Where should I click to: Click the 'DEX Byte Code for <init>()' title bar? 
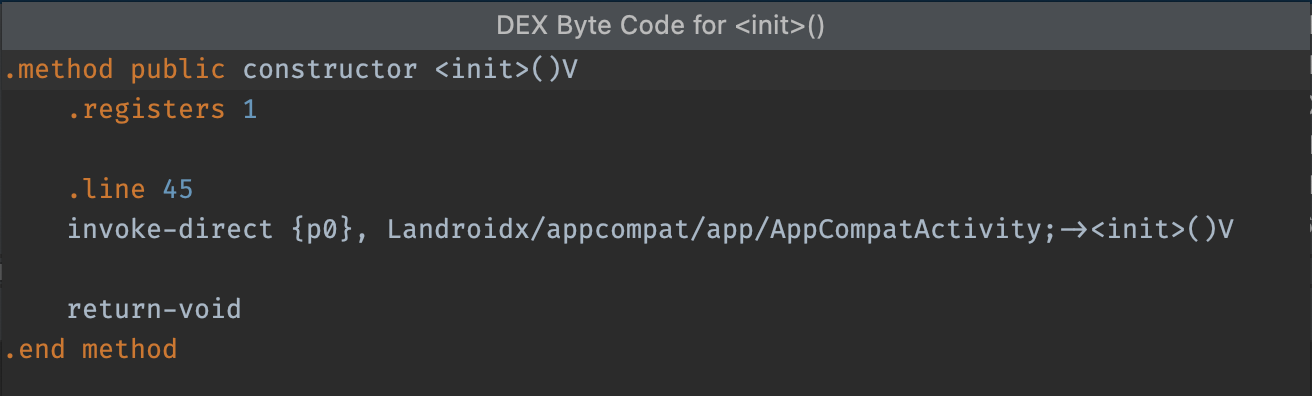point(656,26)
